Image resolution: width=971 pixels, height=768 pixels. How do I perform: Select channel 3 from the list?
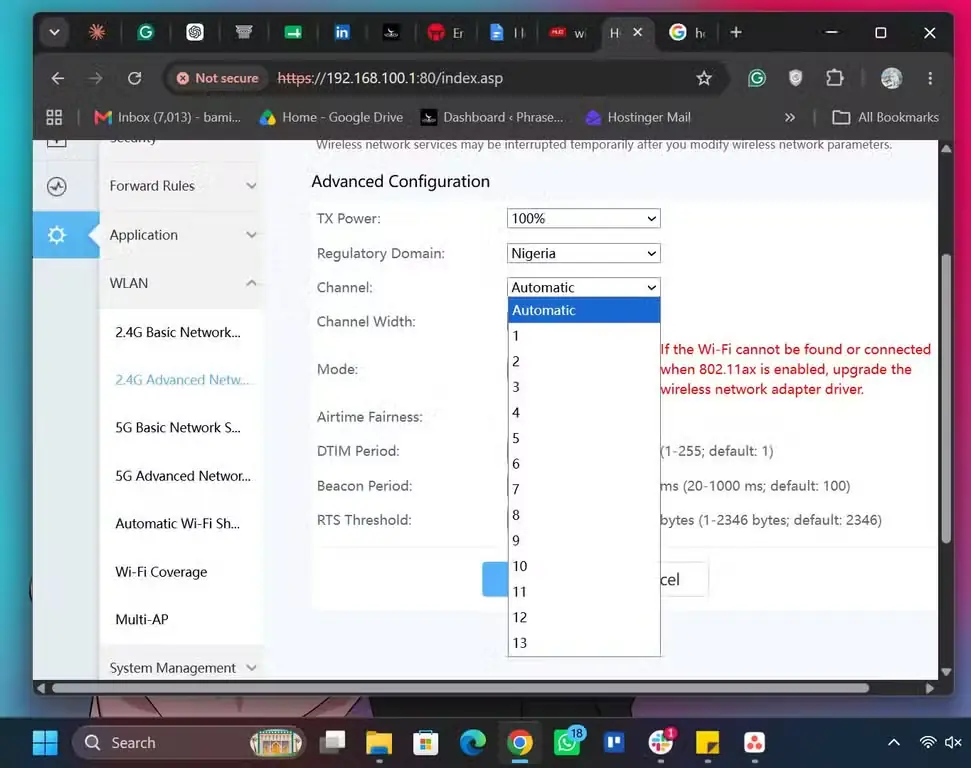click(x=584, y=387)
